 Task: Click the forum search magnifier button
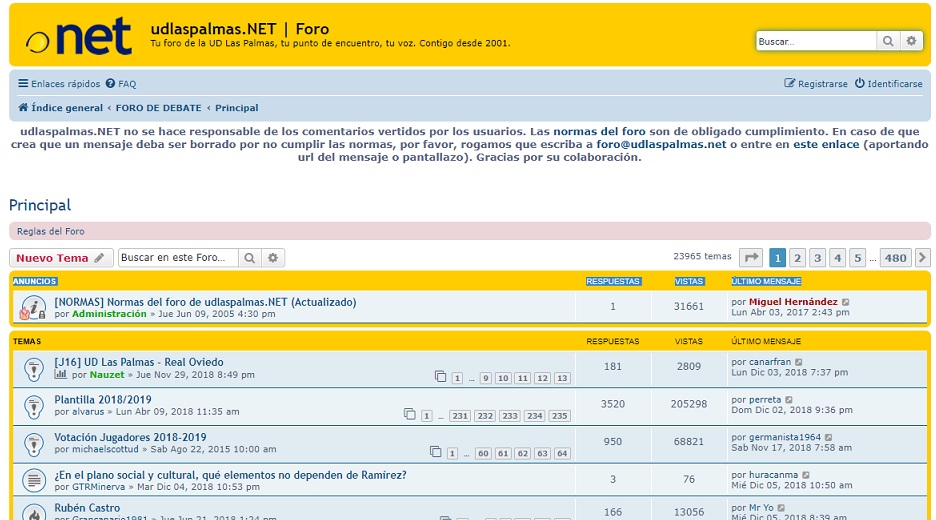click(x=250, y=258)
